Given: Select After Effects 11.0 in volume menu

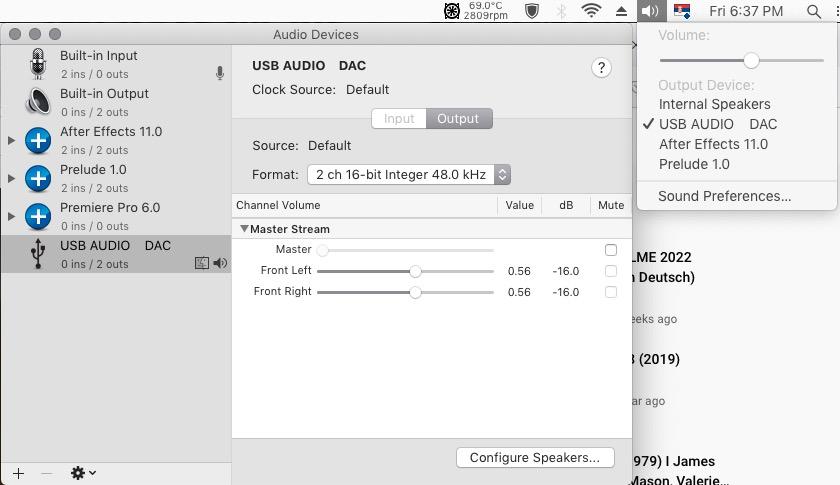Looking at the screenshot, I should coord(713,144).
